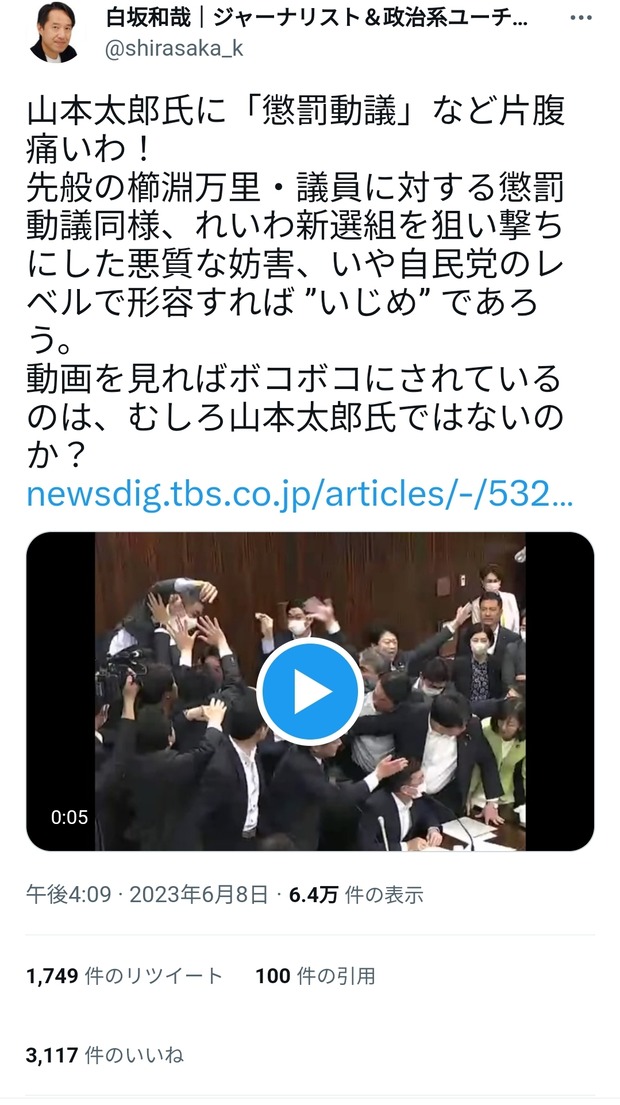620x1105 pixels.
Task: Open the newsdig.tbs.co.jp article link
Action: coord(300,495)
